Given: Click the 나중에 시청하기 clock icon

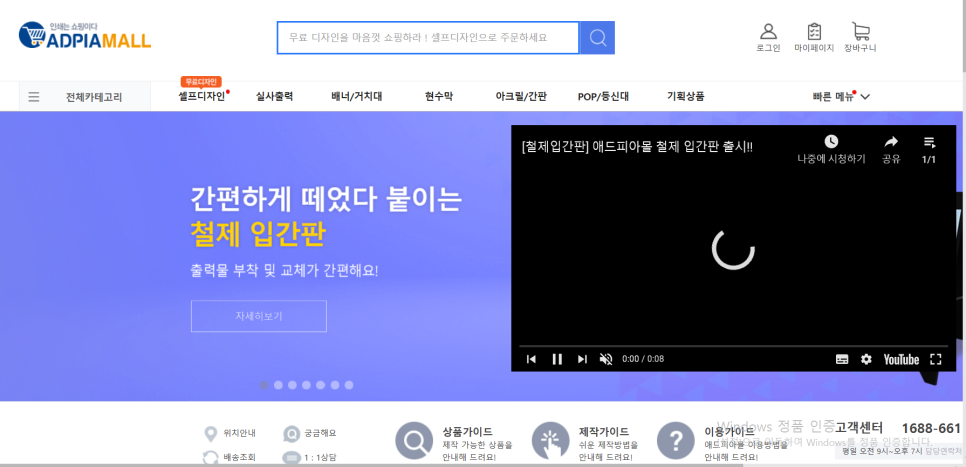Looking at the screenshot, I should pos(831,142).
